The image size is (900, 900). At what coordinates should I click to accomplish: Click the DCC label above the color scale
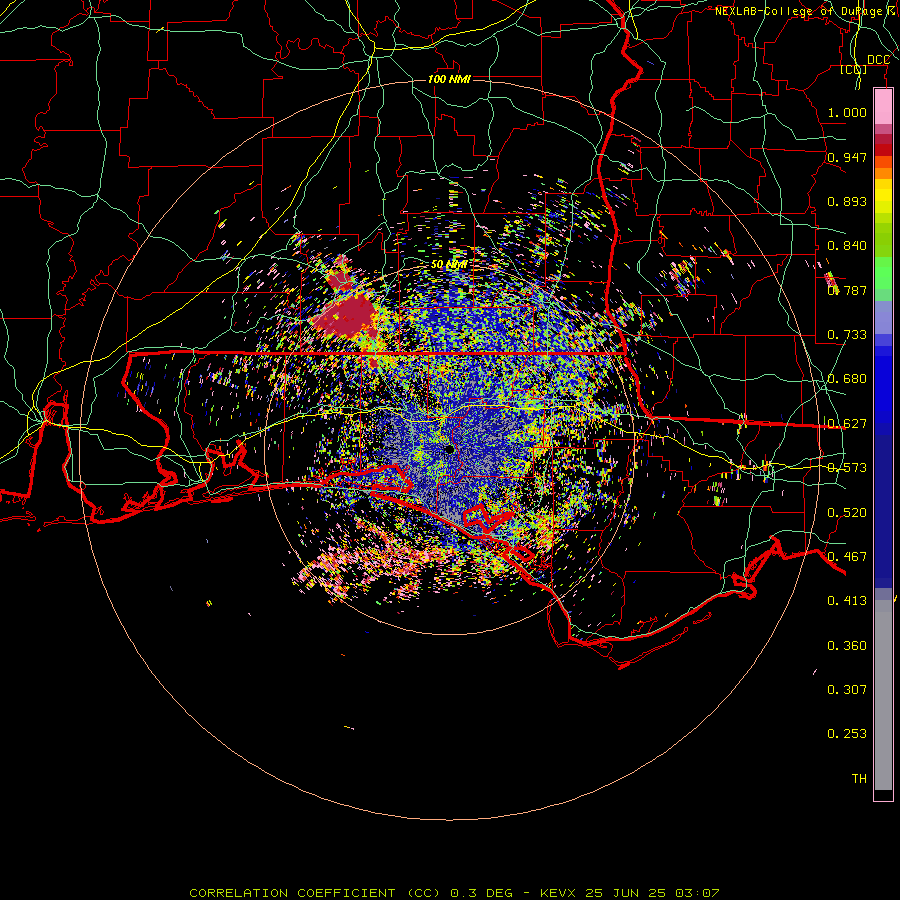(x=878, y=60)
